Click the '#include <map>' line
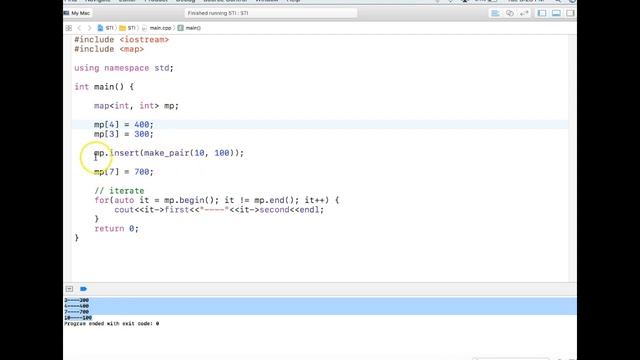Image resolution: width=640 pixels, height=360 pixels. click(109, 49)
